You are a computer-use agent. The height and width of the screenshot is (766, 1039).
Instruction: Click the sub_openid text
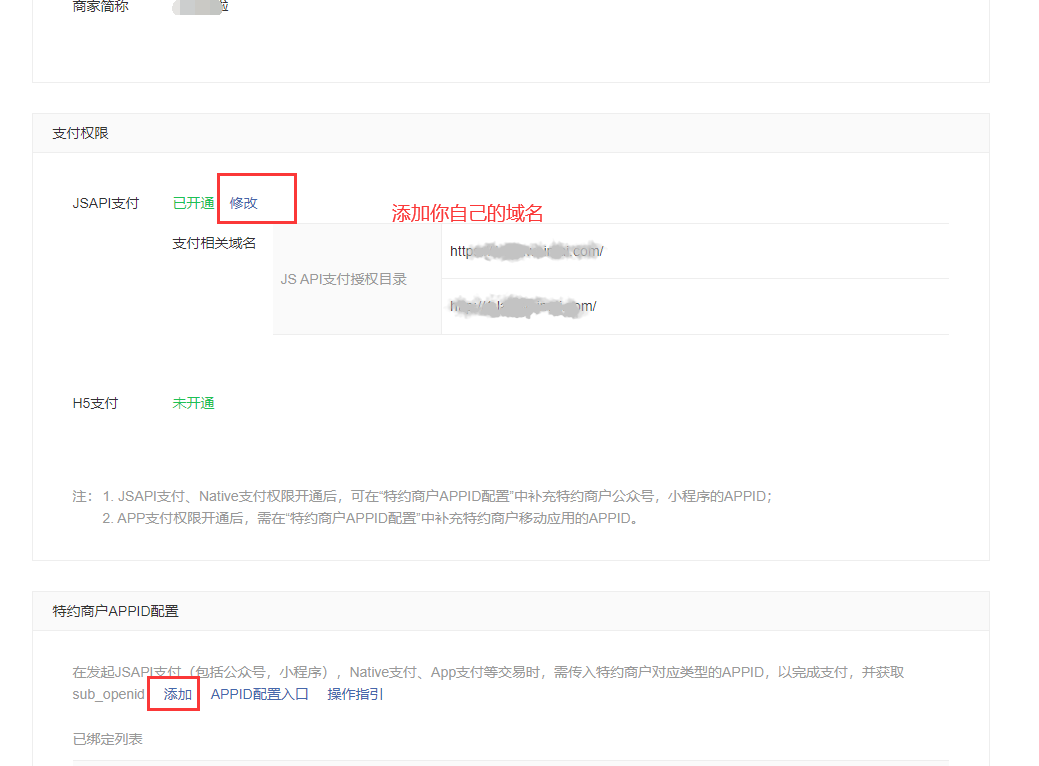point(109,694)
